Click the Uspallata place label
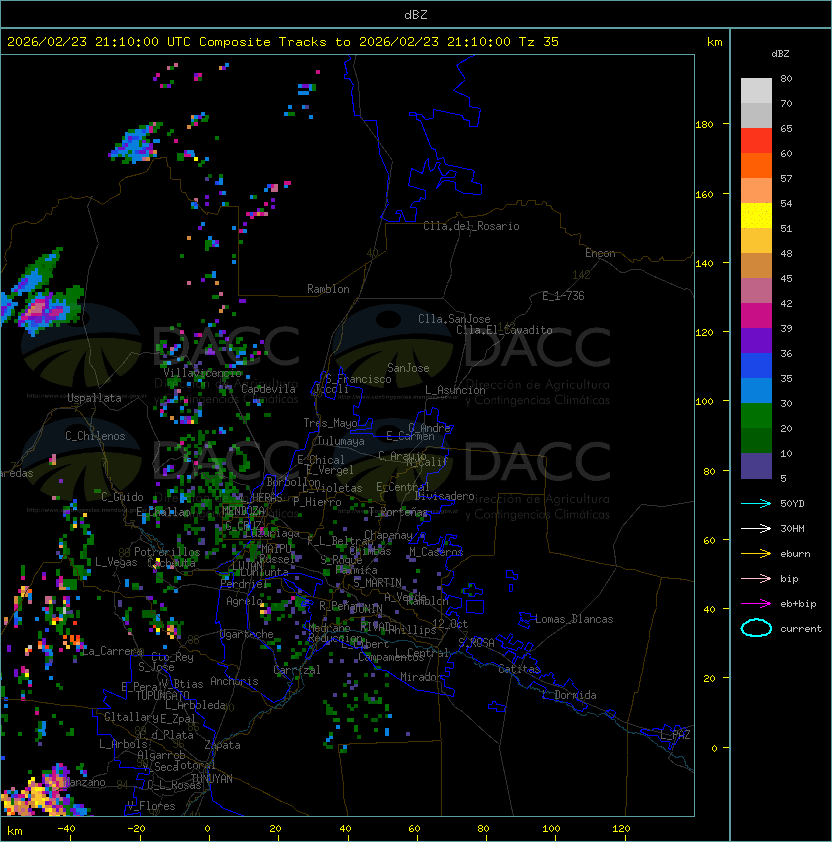Viewport: 832px width, 842px height. [94, 398]
